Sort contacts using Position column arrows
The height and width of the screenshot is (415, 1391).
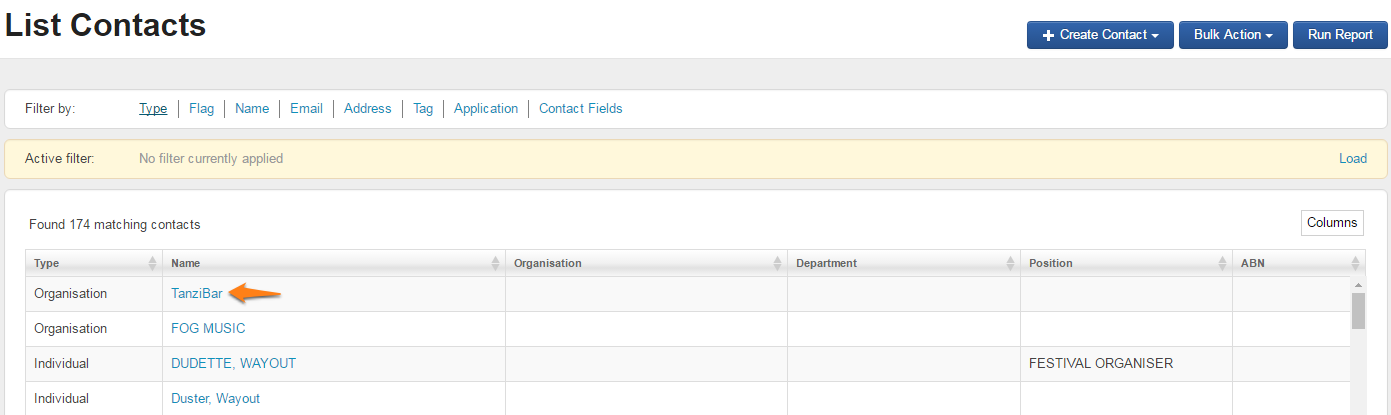click(1222, 263)
